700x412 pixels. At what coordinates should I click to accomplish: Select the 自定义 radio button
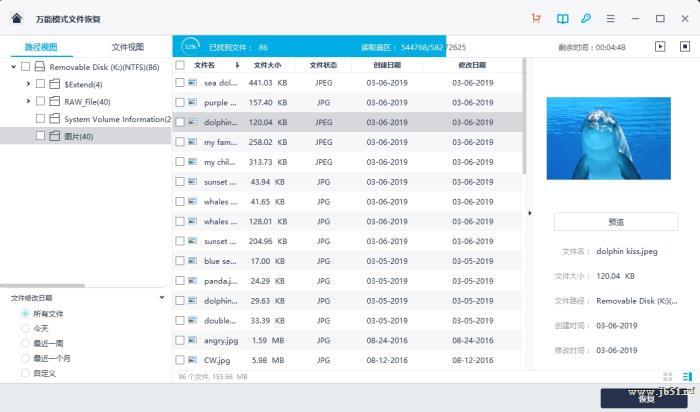coord(25,373)
